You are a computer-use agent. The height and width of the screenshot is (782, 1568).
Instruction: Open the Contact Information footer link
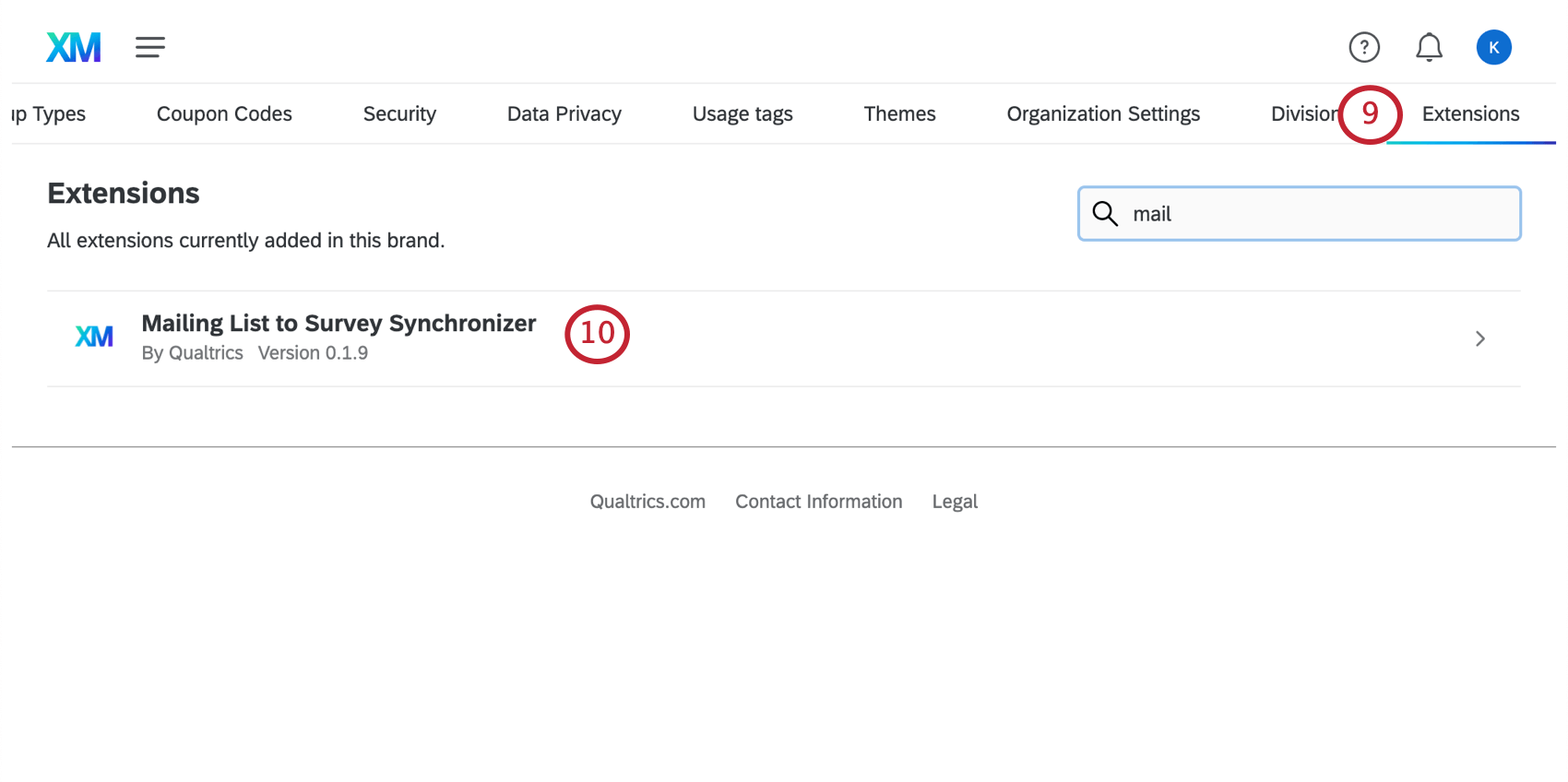tap(818, 502)
